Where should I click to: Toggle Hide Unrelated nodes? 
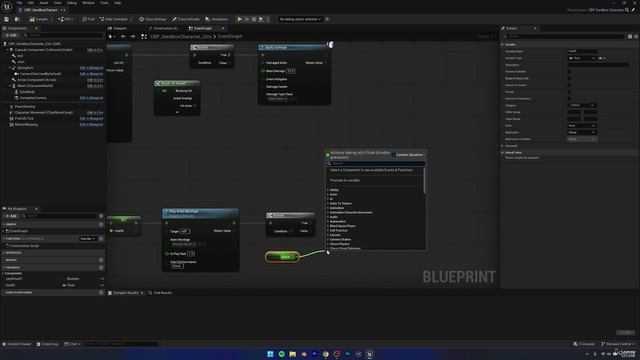click(x=113, y=19)
